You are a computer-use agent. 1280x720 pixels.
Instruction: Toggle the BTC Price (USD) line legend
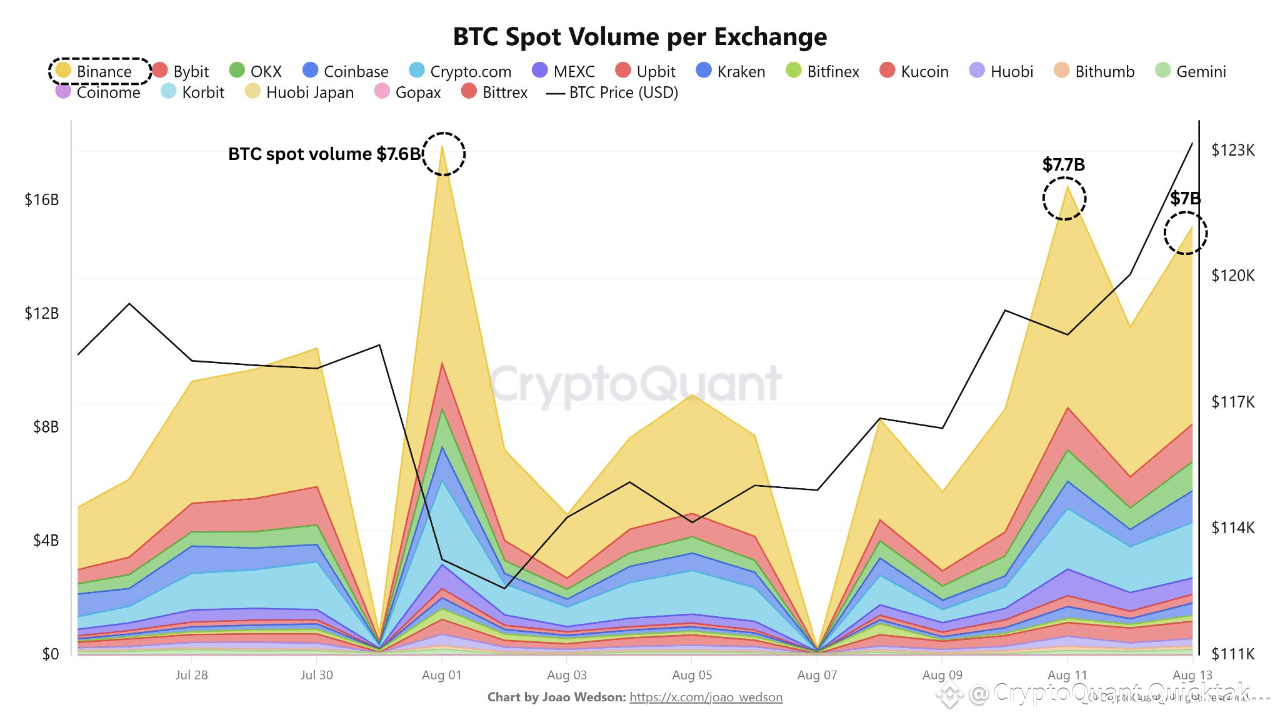[x=612, y=93]
